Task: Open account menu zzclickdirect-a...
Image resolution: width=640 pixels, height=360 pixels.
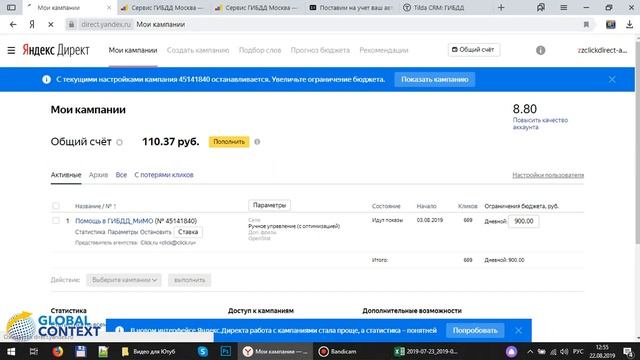Action: tap(602, 50)
